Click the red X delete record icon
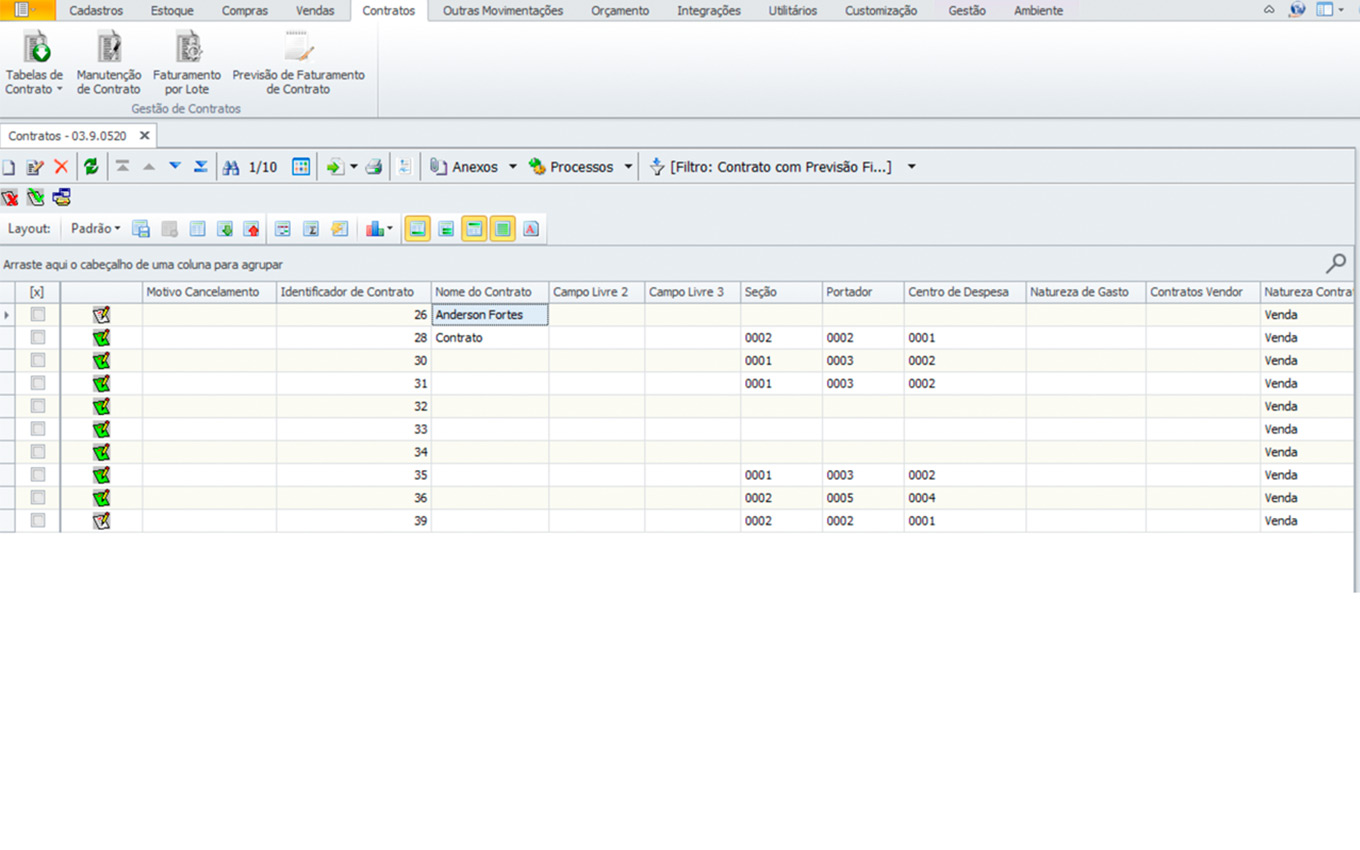Image resolution: width=1360 pixels, height=850 pixels. (x=61, y=167)
